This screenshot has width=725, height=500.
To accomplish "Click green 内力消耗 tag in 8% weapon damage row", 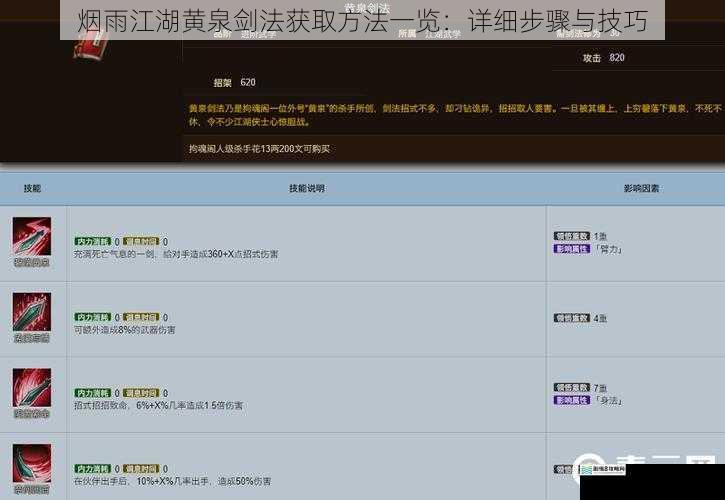I will click(92, 317).
